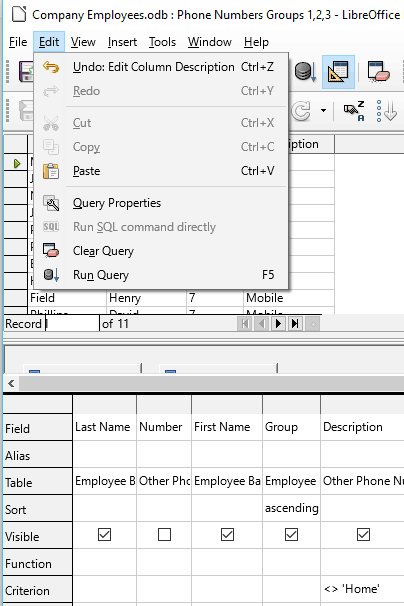Viewport: 404px width, 606px height.
Task: Click the Clear Query eraser icon in the menu
Action: tap(51, 251)
